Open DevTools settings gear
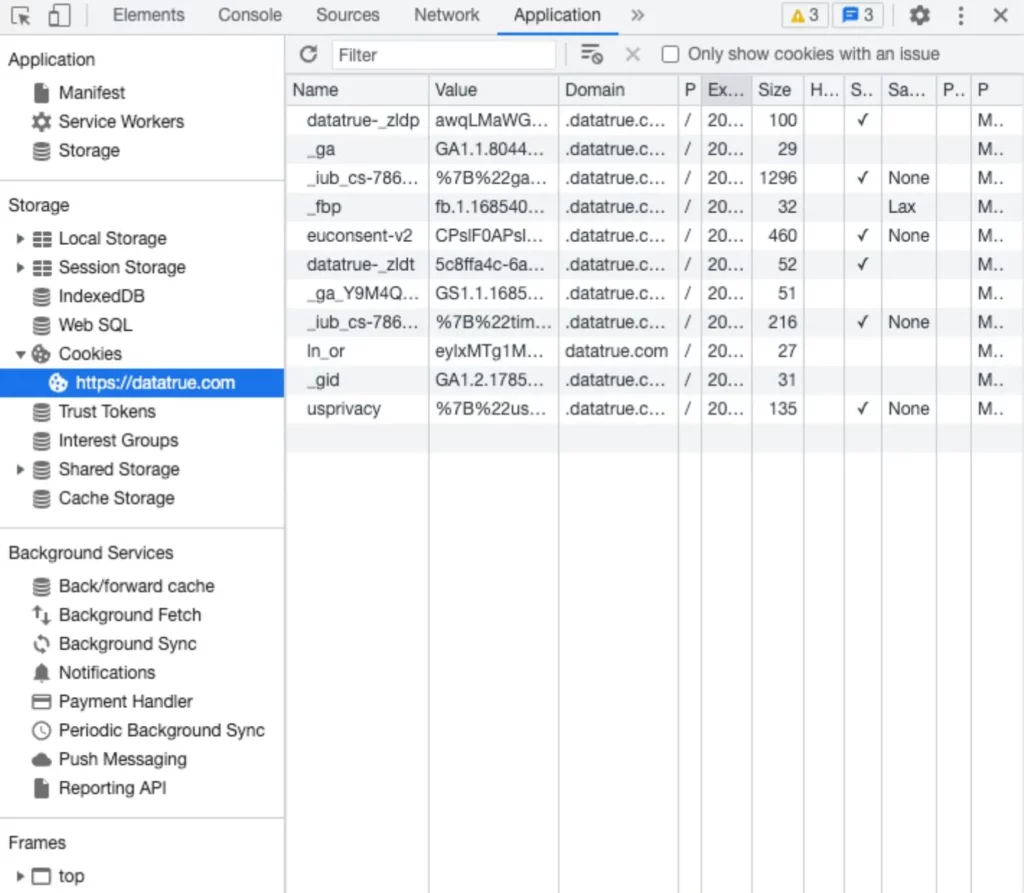The image size is (1024, 893). [919, 15]
